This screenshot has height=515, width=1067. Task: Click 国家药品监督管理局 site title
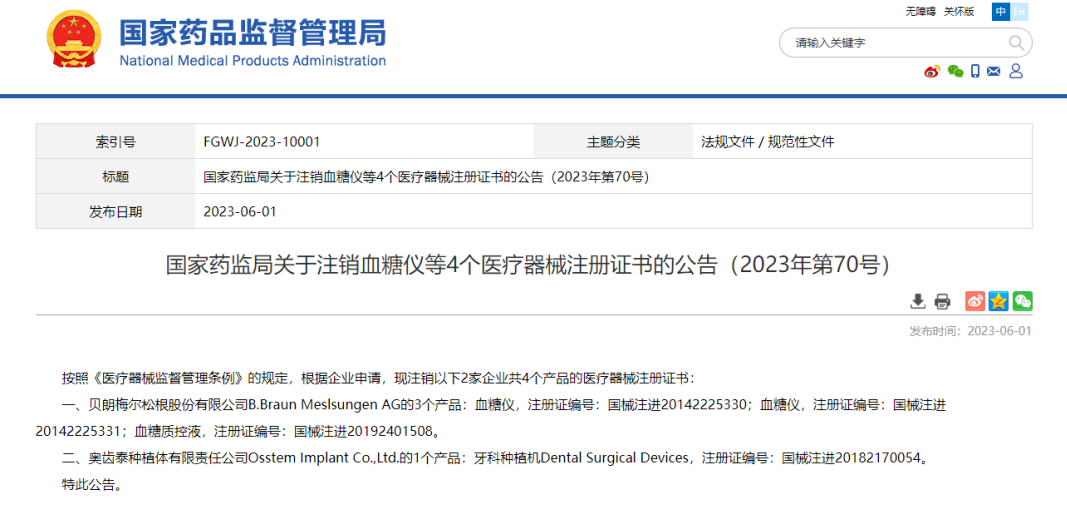coord(252,33)
